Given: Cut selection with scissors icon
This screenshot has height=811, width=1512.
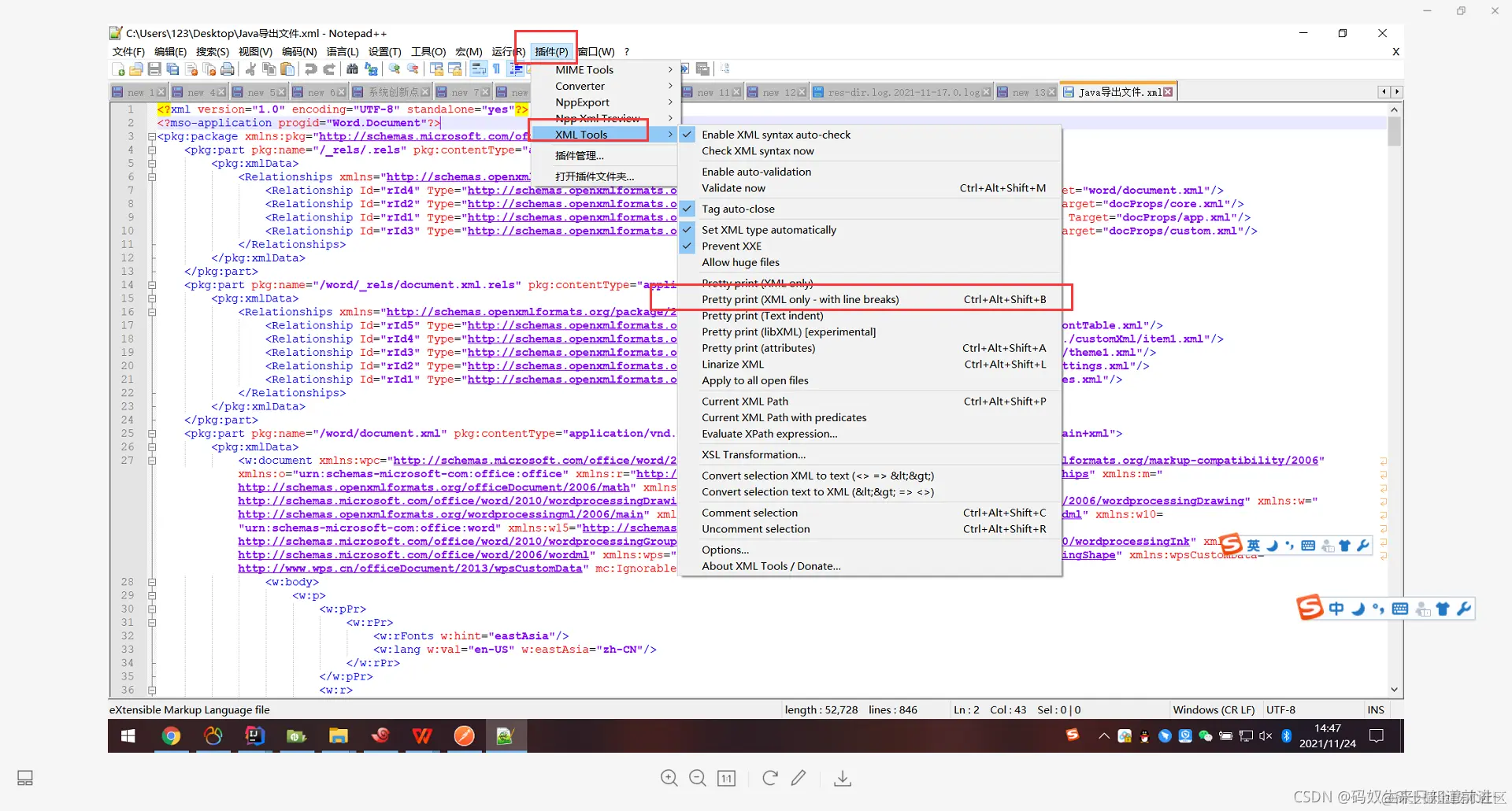Looking at the screenshot, I should pos(250,69).
